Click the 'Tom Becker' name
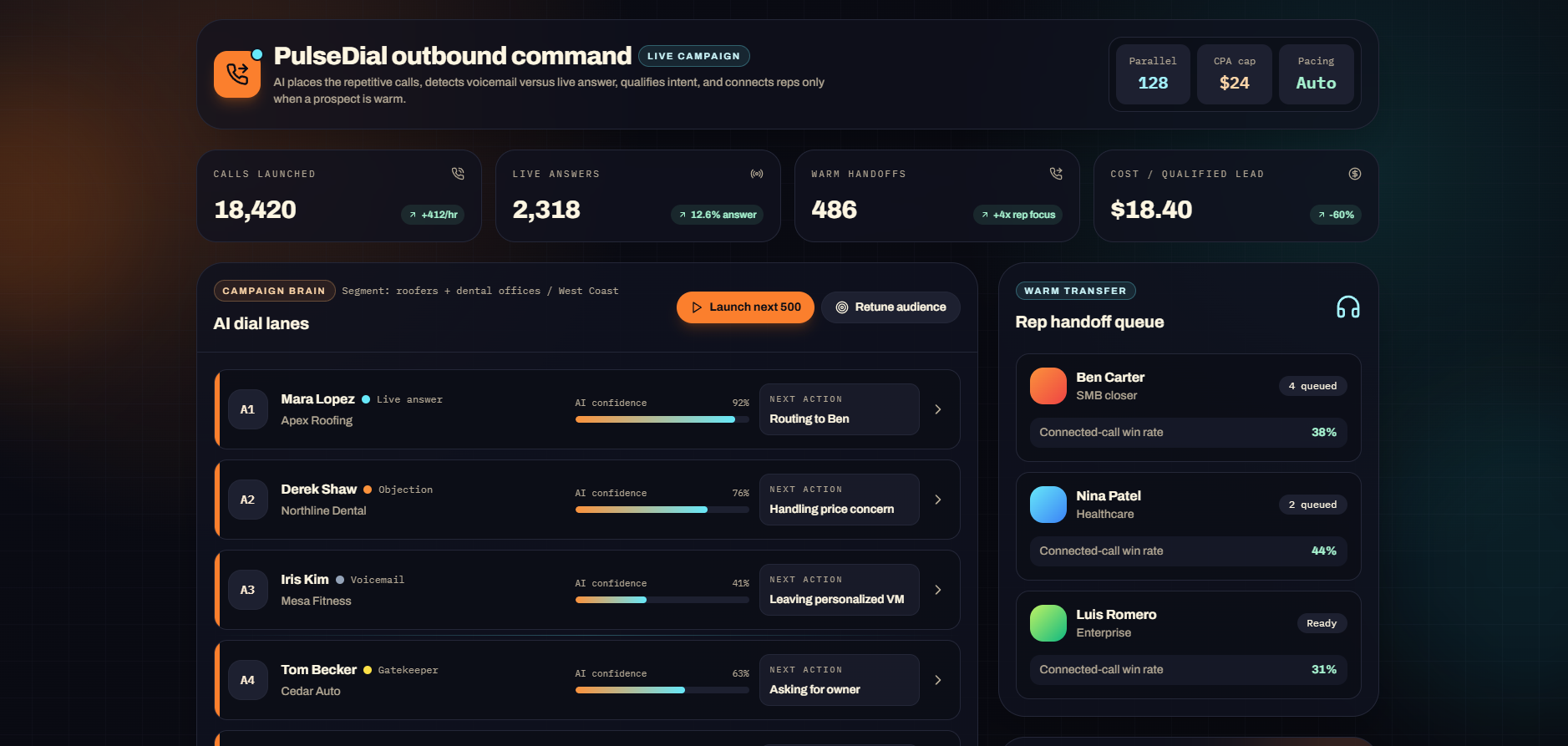Viewport: 1568px width, 746px height. coord(318,670)
